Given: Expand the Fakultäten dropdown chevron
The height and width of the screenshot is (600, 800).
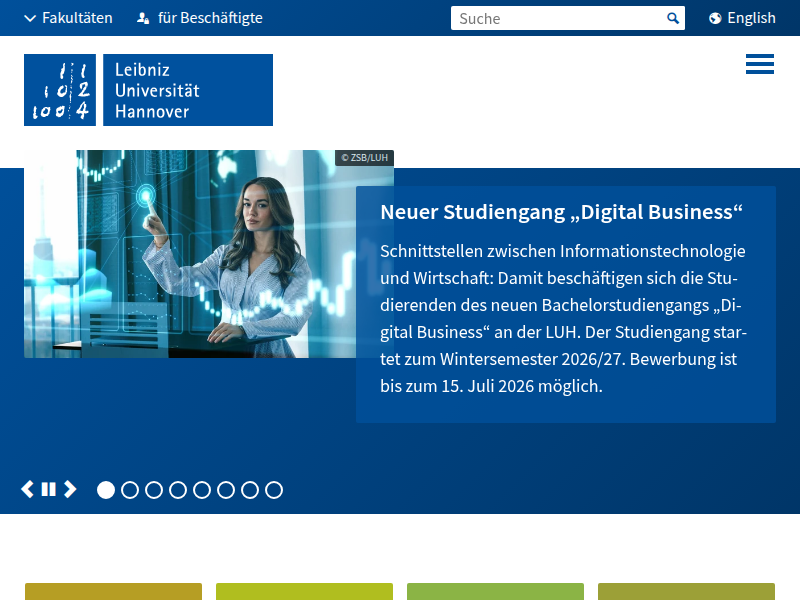Looking at the screenshot, I should pos(30,18).
